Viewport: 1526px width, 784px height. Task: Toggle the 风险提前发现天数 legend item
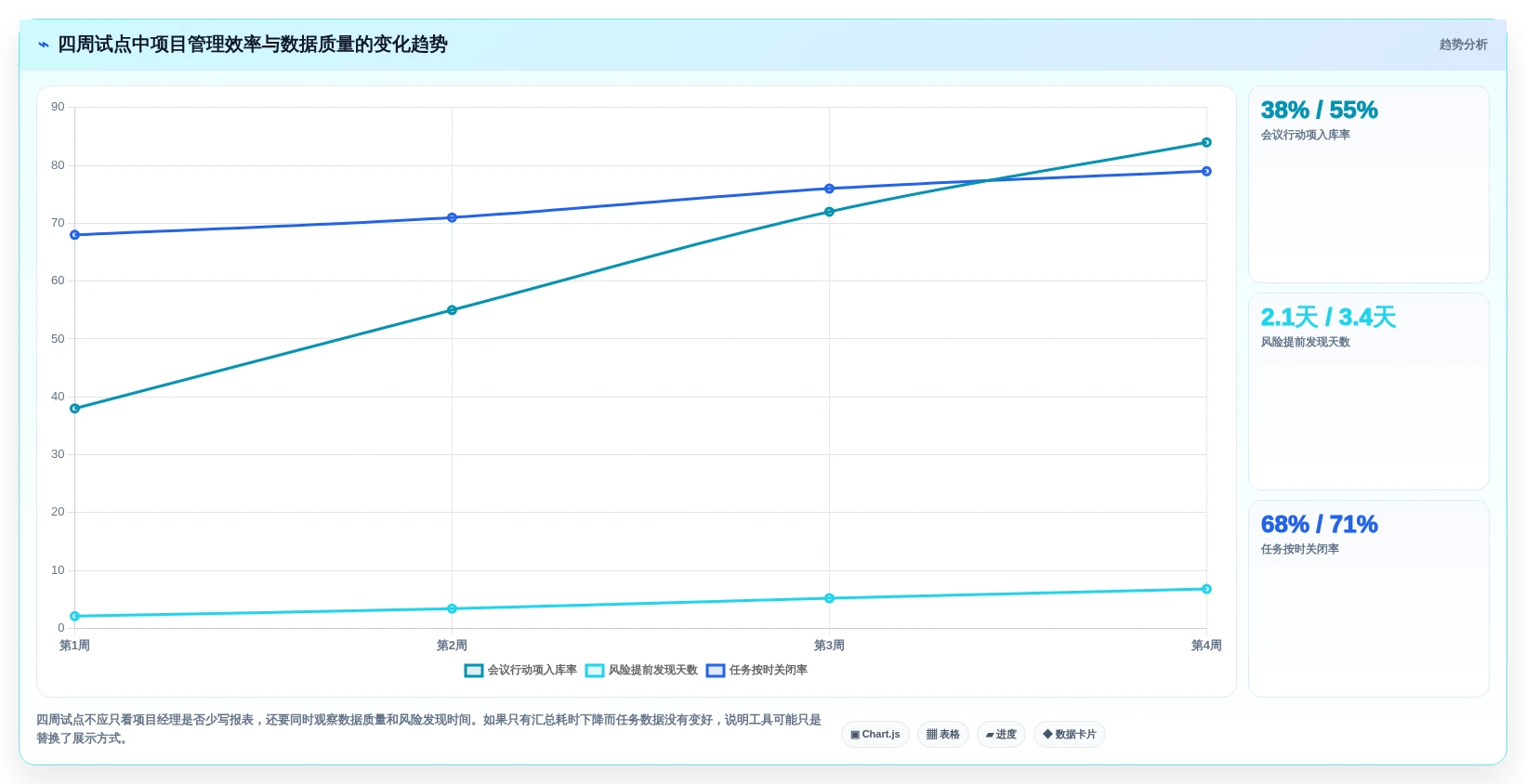pyautogui.click(x=641, y=670)
